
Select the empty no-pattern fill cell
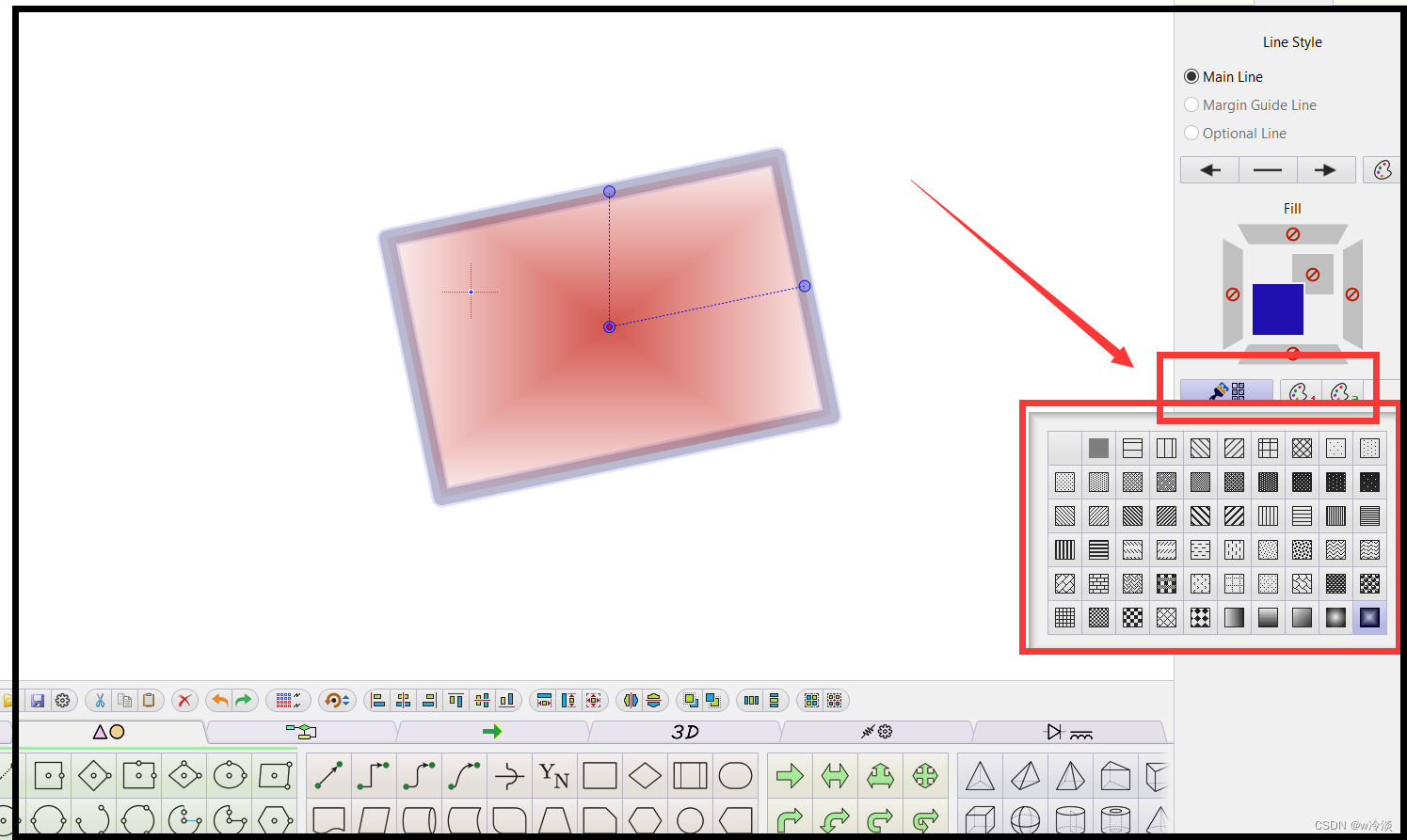(1064, 448)
